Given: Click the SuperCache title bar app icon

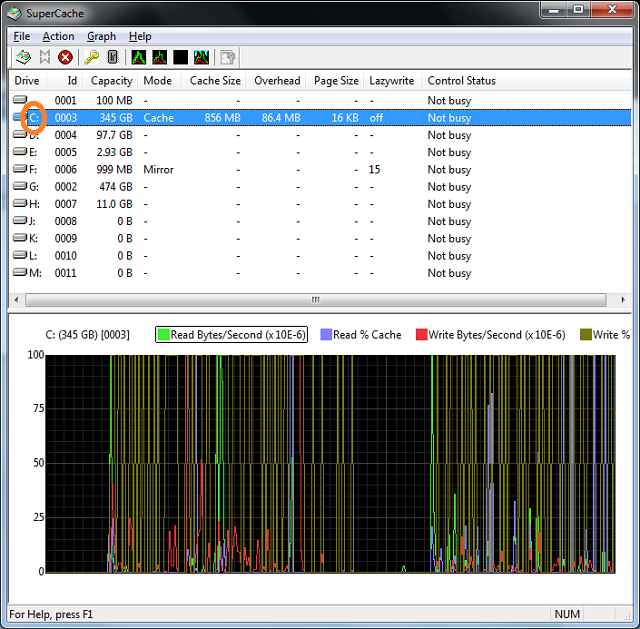Looking at the screenshot, I should 14,13.
